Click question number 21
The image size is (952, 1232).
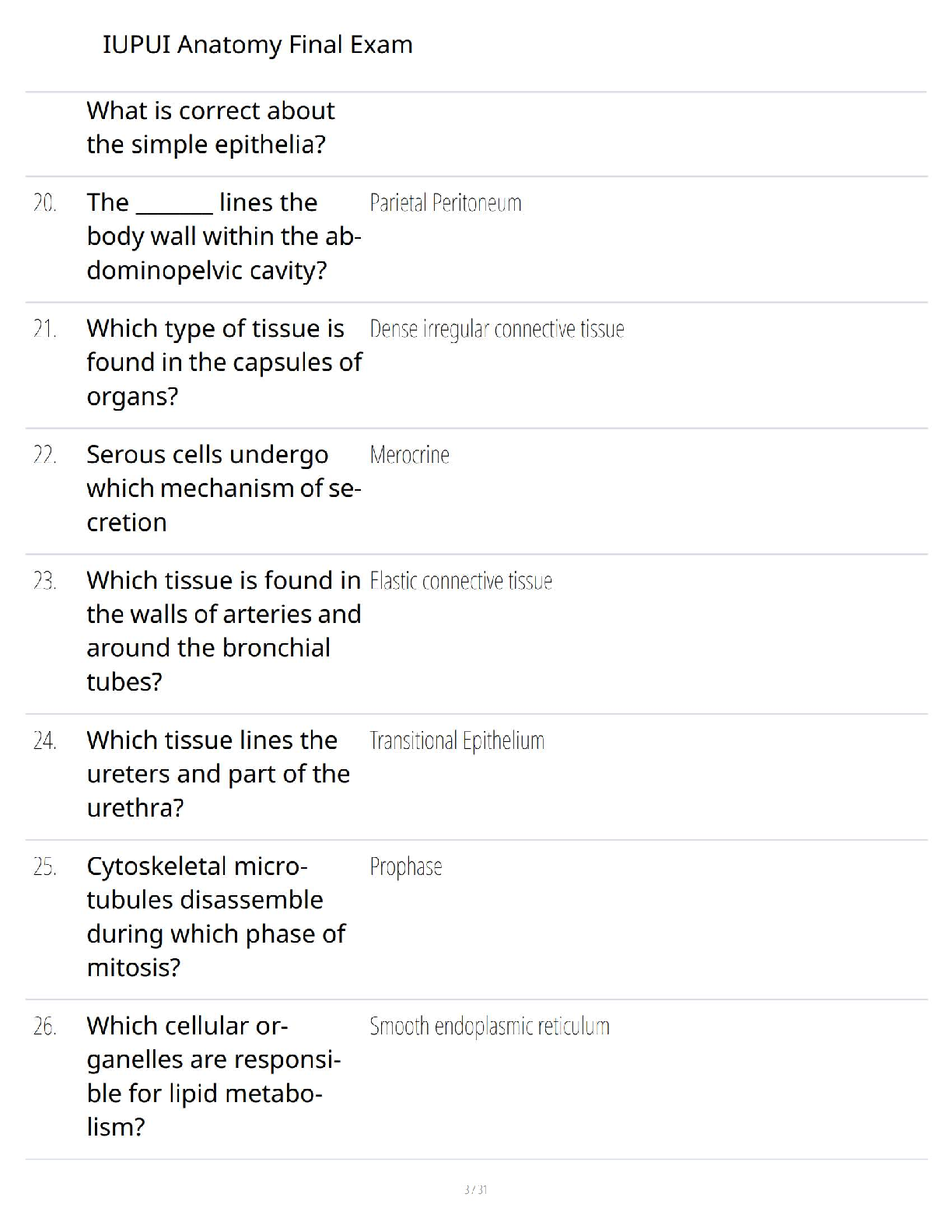(x=44, y=329)
